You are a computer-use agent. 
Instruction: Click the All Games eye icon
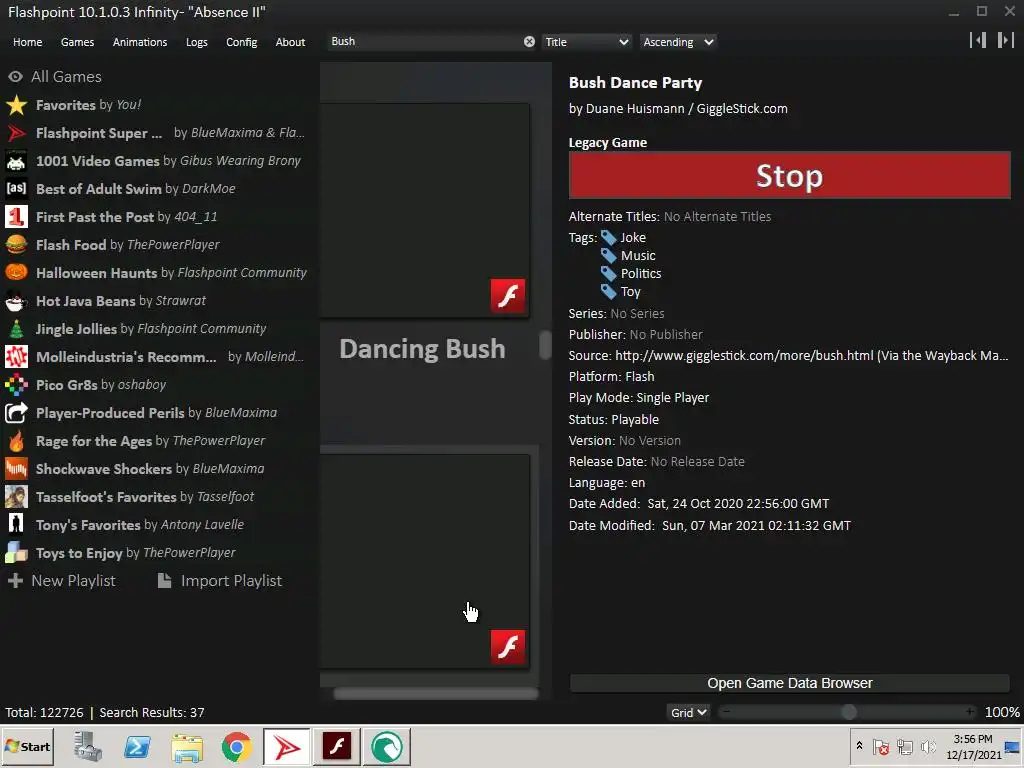coord(16,77)
